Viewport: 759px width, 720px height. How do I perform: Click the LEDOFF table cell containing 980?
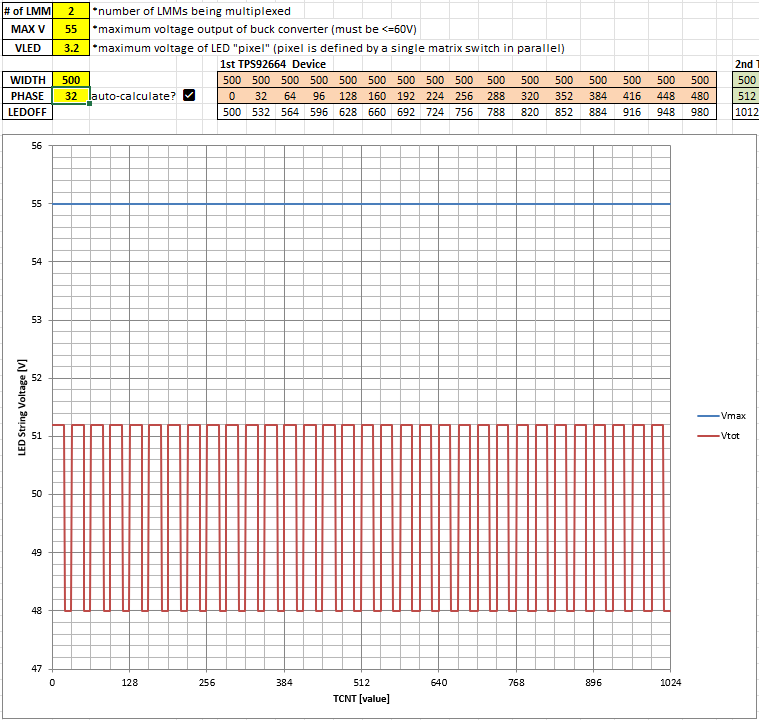(x=699, y=112)
